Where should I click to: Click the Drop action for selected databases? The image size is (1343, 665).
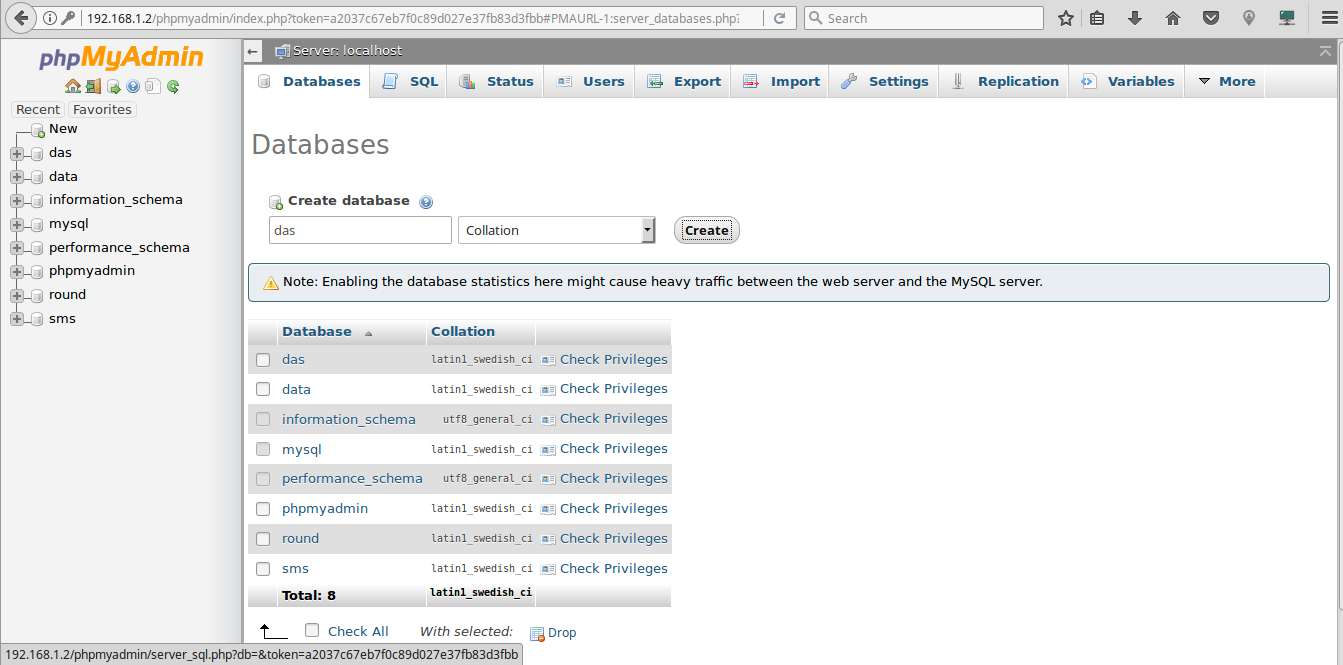[x=562, y=632]
